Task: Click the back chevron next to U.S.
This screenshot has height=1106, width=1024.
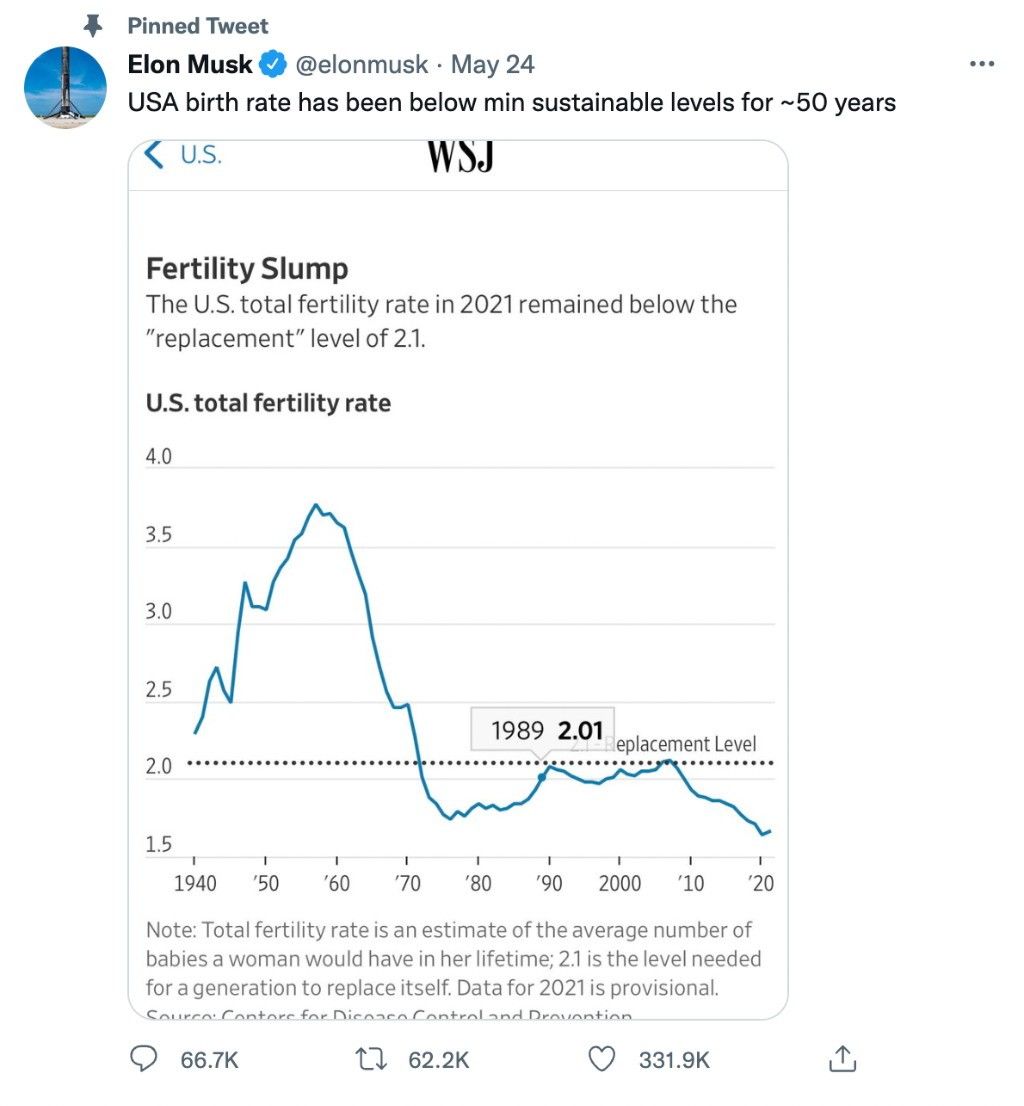Action: [x=155, y=156]
